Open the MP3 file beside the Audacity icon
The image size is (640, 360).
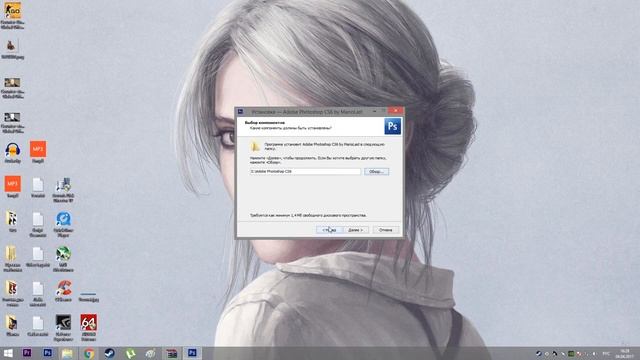[x=38, y=152]
